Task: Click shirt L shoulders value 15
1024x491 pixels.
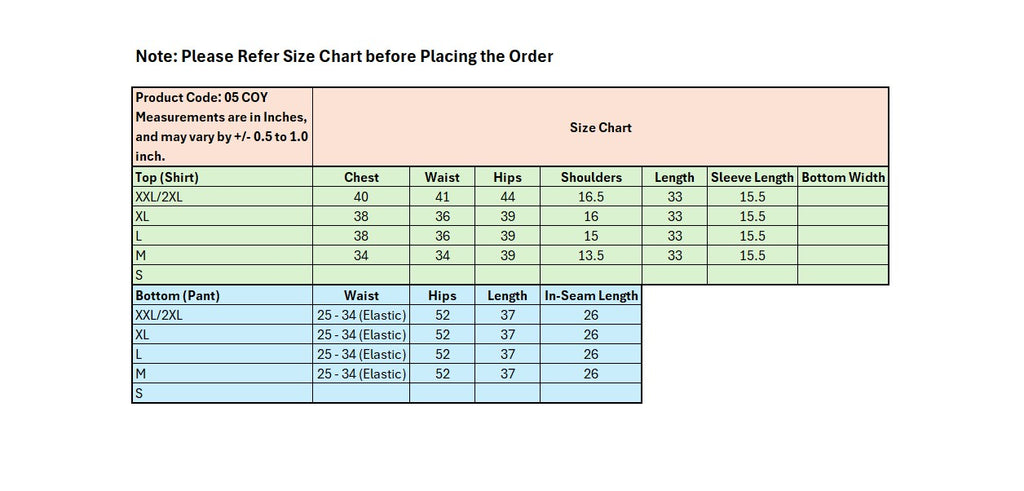Action: click(591, 236)
